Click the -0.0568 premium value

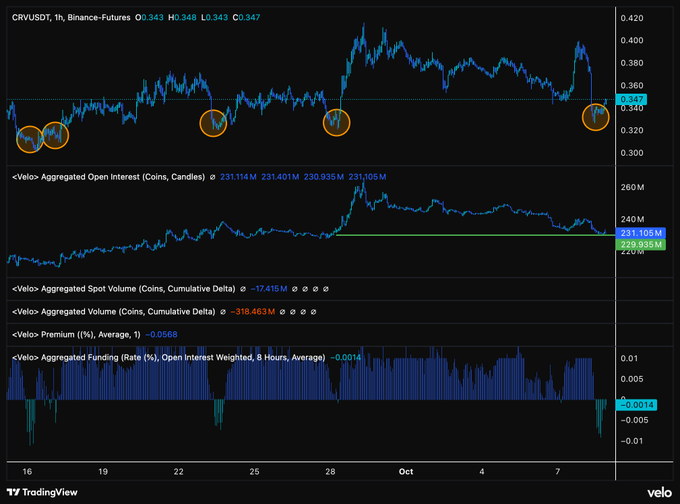tap(161, 334)
